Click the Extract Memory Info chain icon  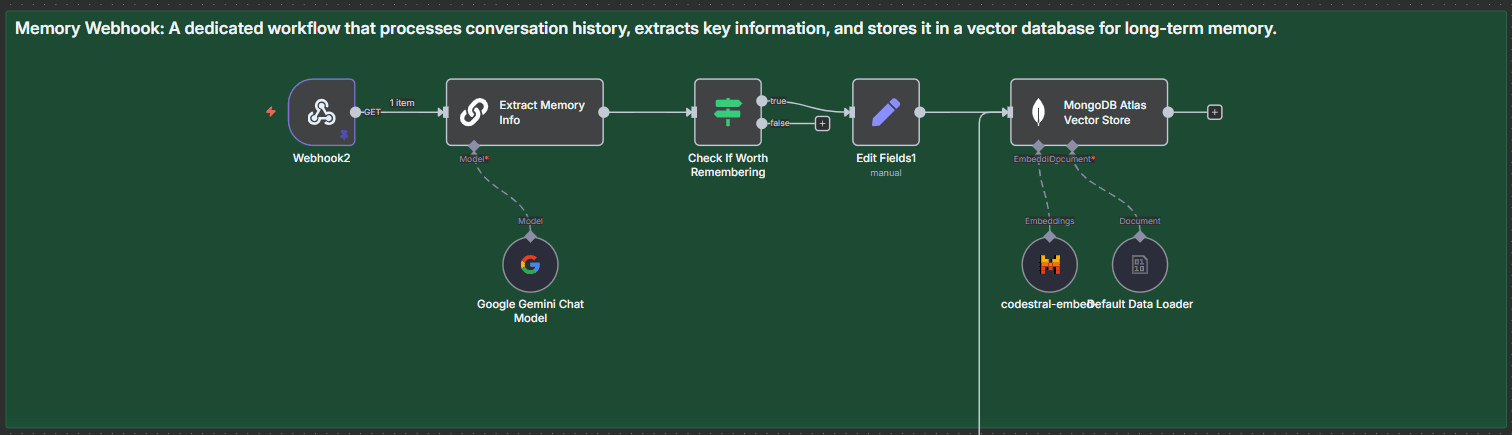coord(473,113)
